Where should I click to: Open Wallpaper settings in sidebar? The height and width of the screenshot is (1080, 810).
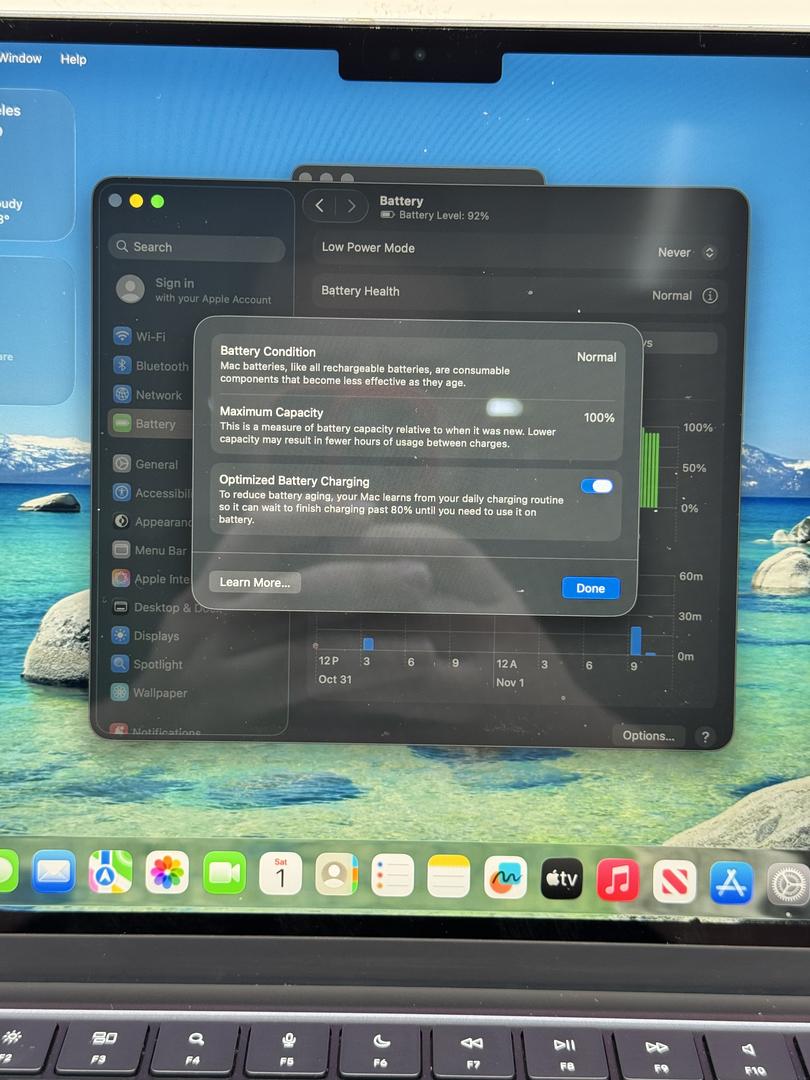[x=159, y=693]
